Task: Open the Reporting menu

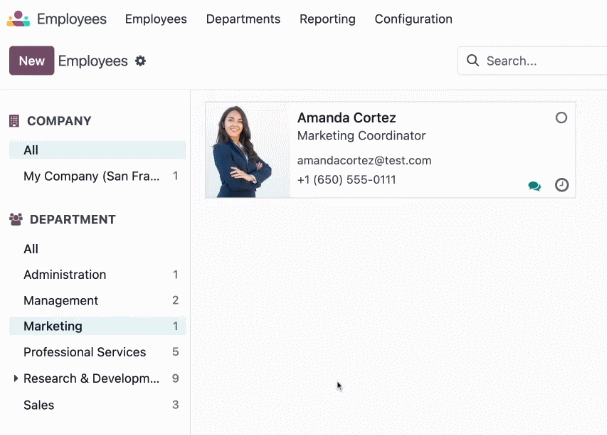Action: coord(328,19)
